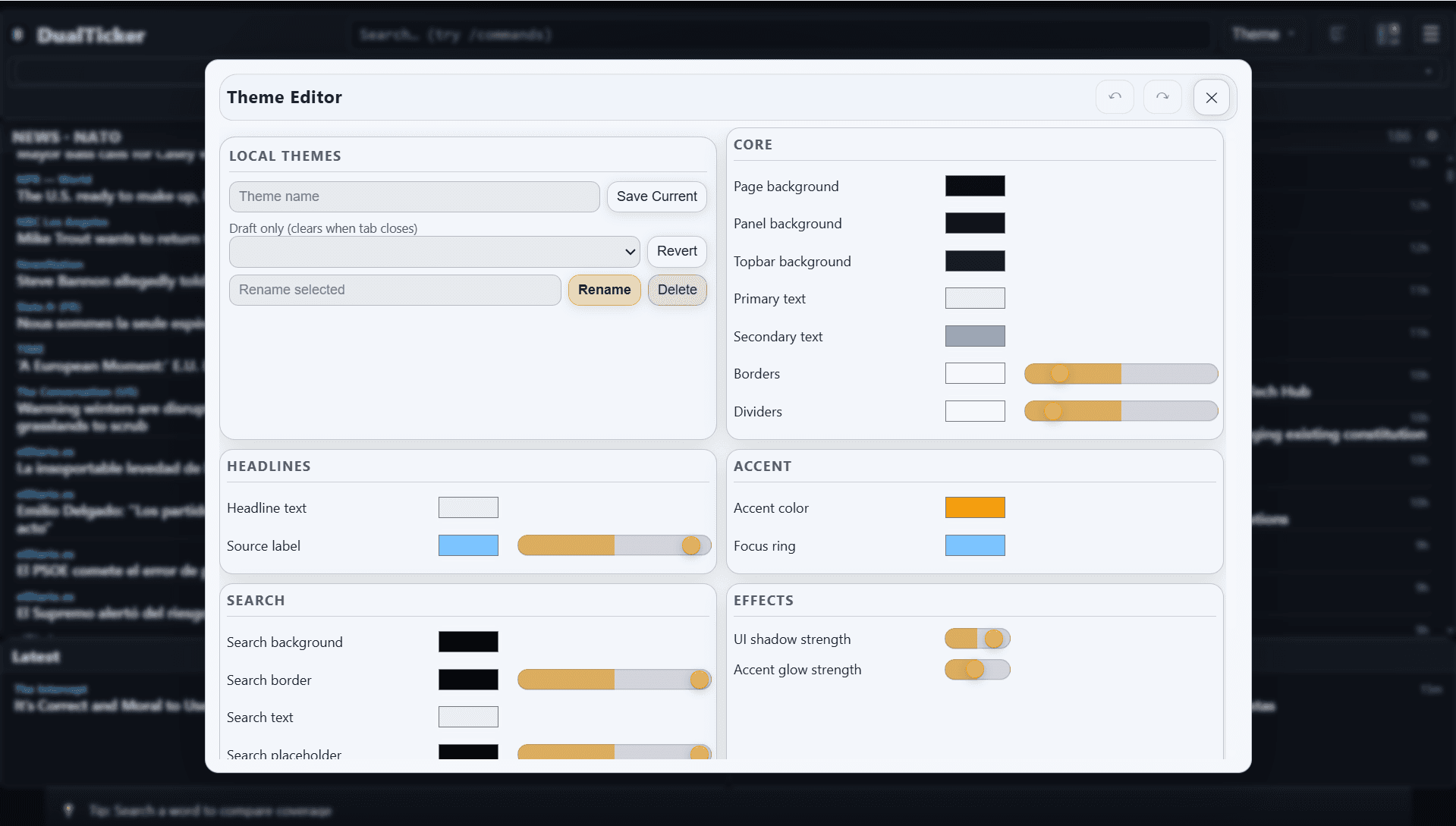This screenshot has height=826, width=1456.
Task: Adjust the Source label slider
Action: point(690,545)
